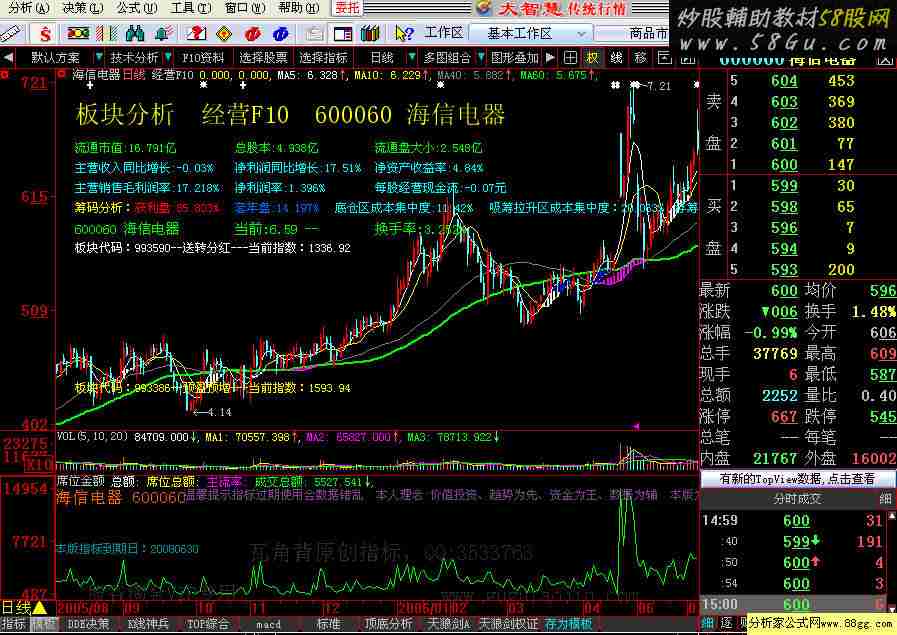Open the 公式(U) menu

[x=136, y=8]
